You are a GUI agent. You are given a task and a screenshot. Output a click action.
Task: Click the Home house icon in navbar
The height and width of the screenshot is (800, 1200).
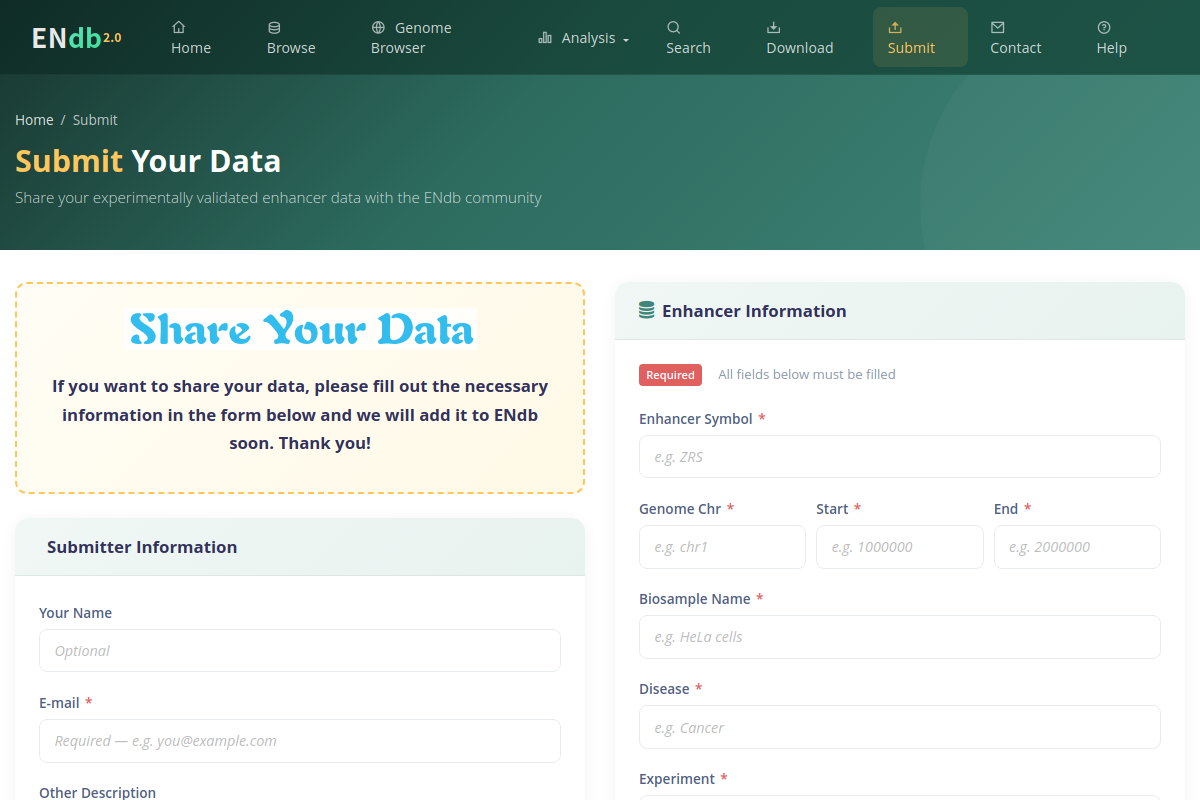pyautogui.click(x=178, y=28)
